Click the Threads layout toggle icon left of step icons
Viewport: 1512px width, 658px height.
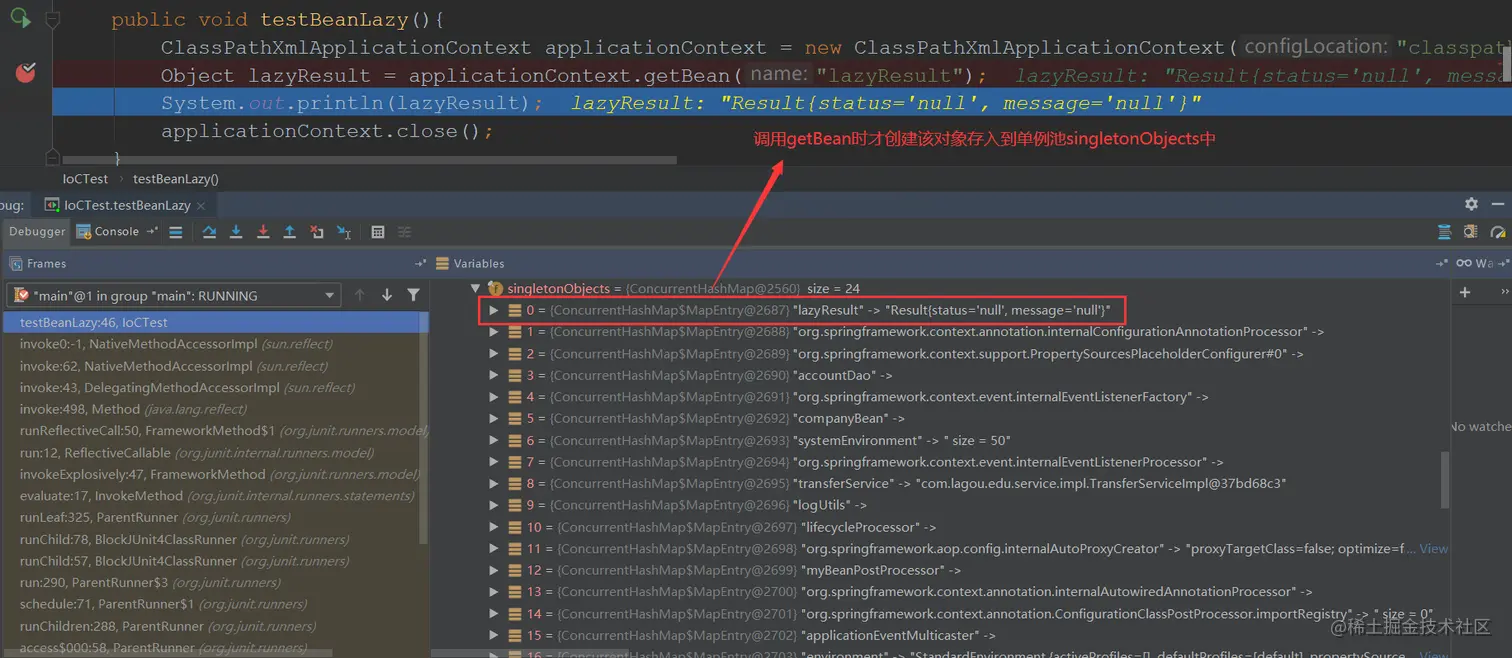176,232
